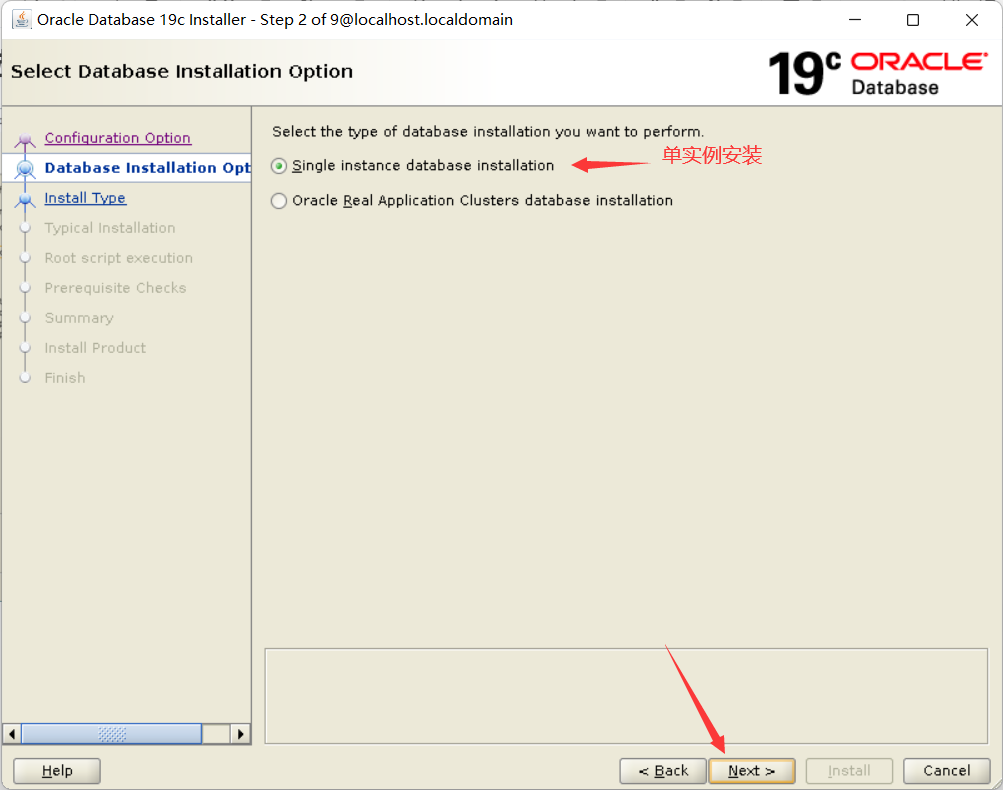Click the Back button
Image resolution: width=1003 pixels, height=790 pixels.
(x=663, y=771)
